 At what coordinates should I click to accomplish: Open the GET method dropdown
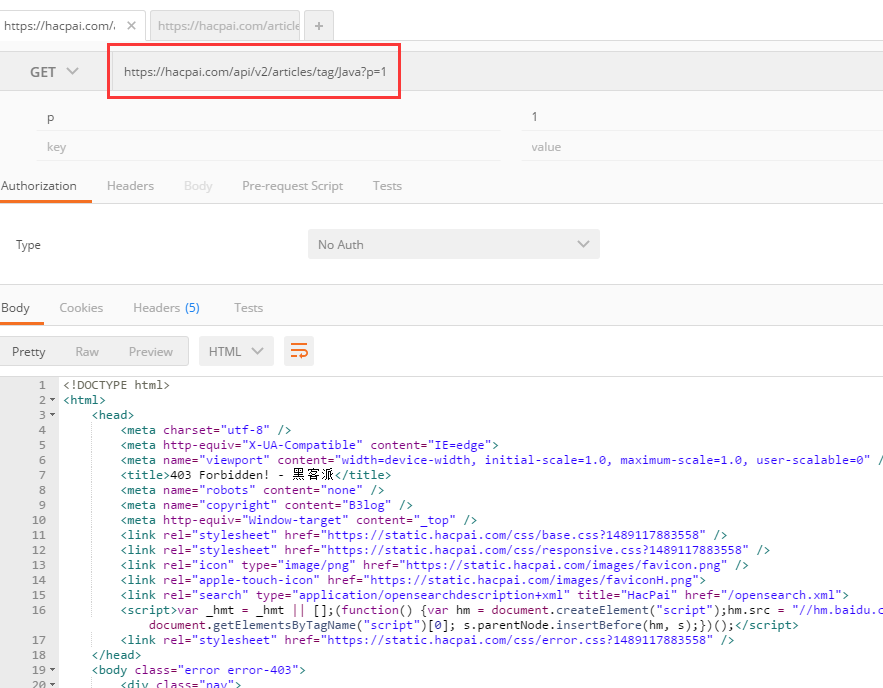(x=55, y=72)
